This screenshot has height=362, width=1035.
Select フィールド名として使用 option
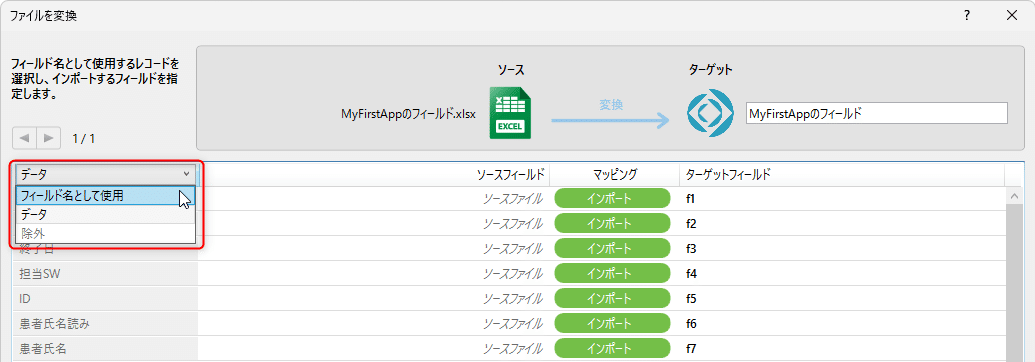pyautogui.click(x=106, y=196)
